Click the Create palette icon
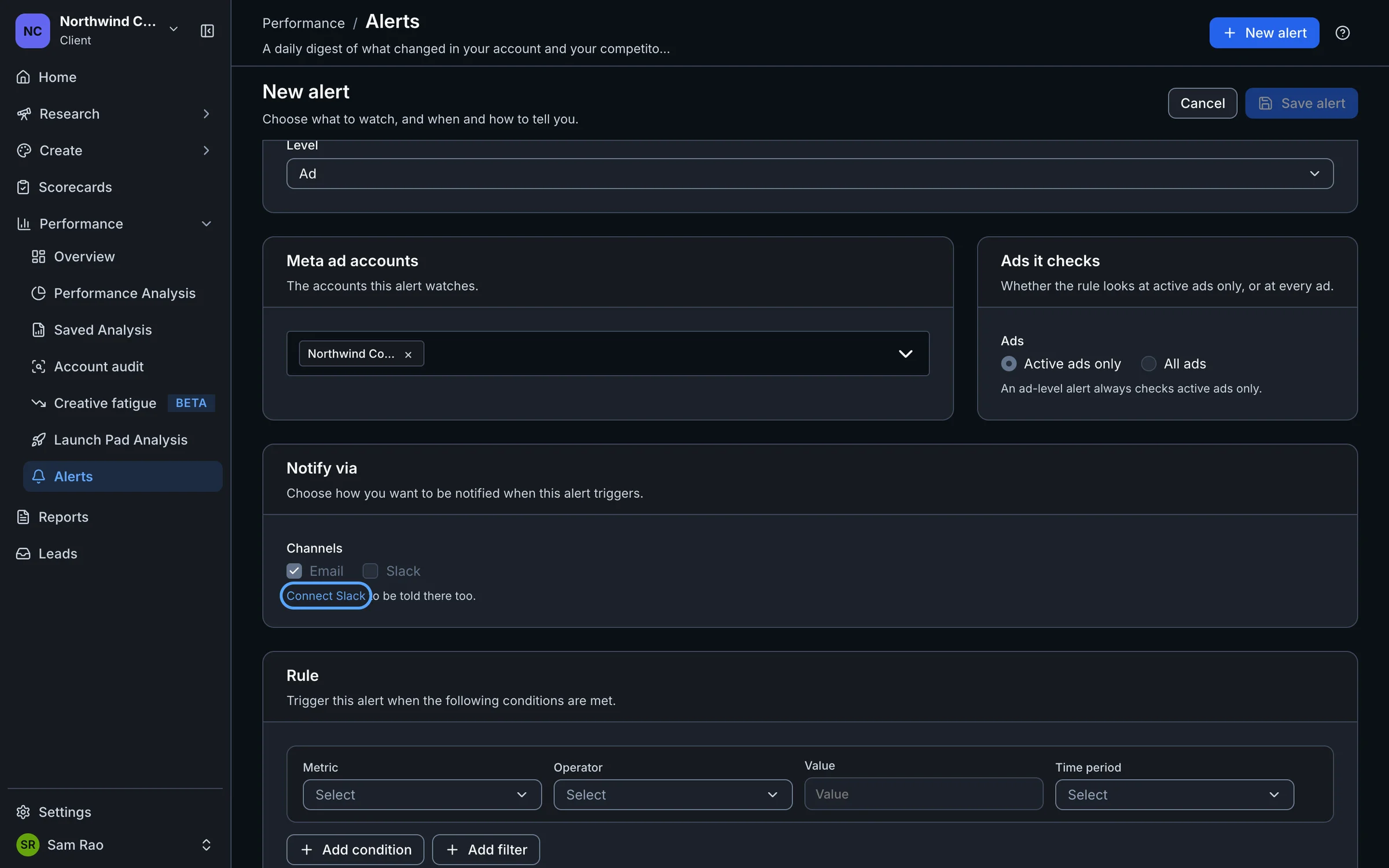 [24, 150]
